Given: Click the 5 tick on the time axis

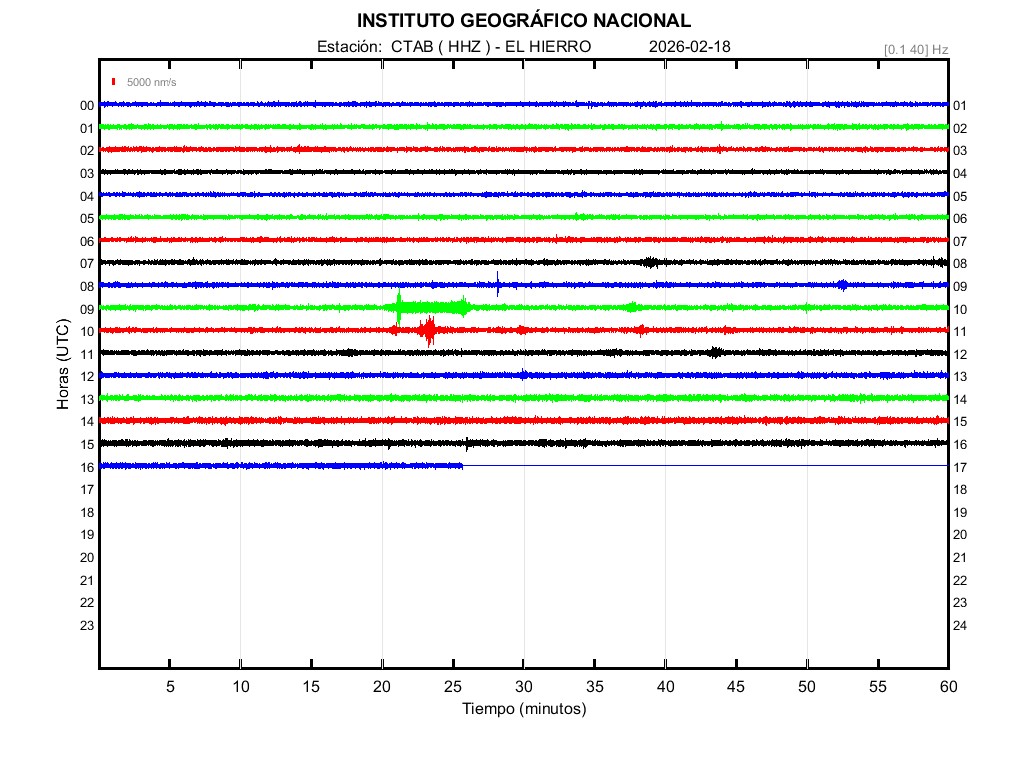Looking at the screenshot, I should point(170,687).
